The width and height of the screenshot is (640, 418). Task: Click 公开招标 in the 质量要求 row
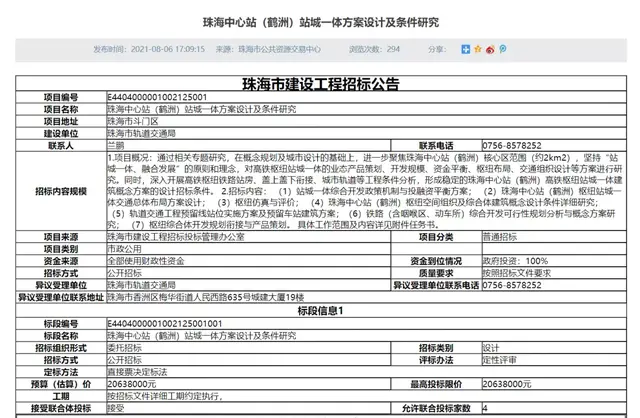point(124,273)
